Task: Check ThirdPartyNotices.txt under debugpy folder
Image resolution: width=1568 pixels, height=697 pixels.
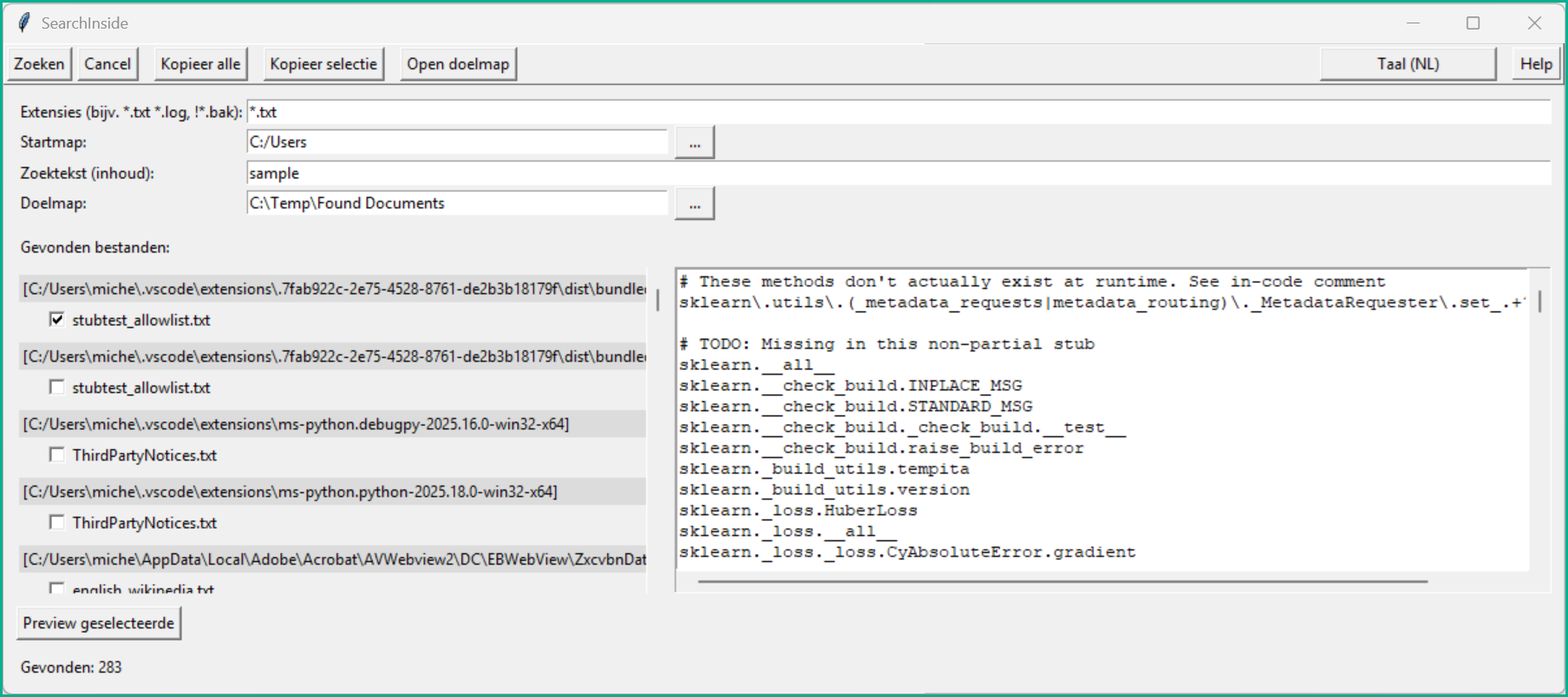Action: point(57,455)
